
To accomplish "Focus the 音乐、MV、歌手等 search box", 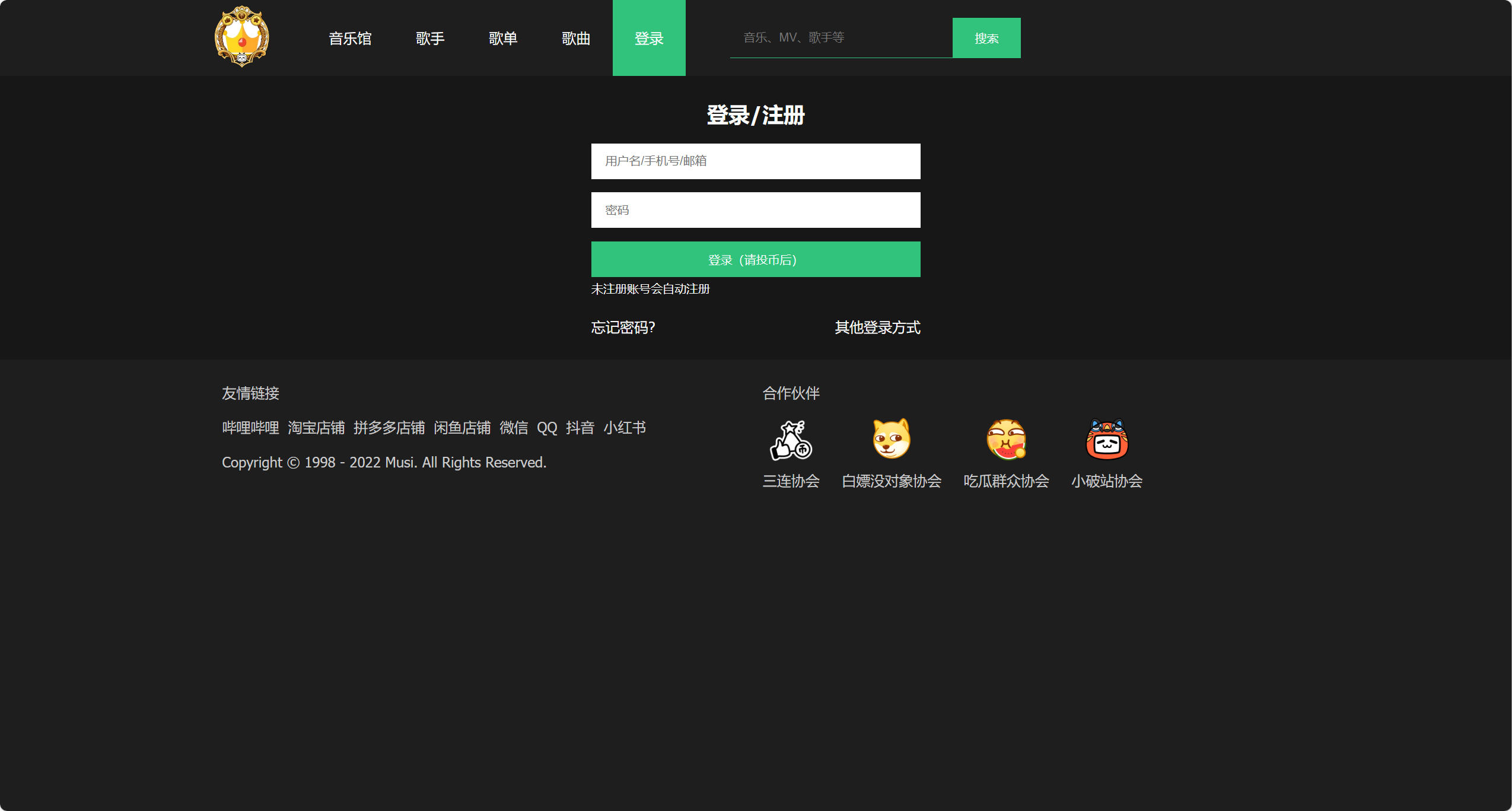I will tap(841, 38).
